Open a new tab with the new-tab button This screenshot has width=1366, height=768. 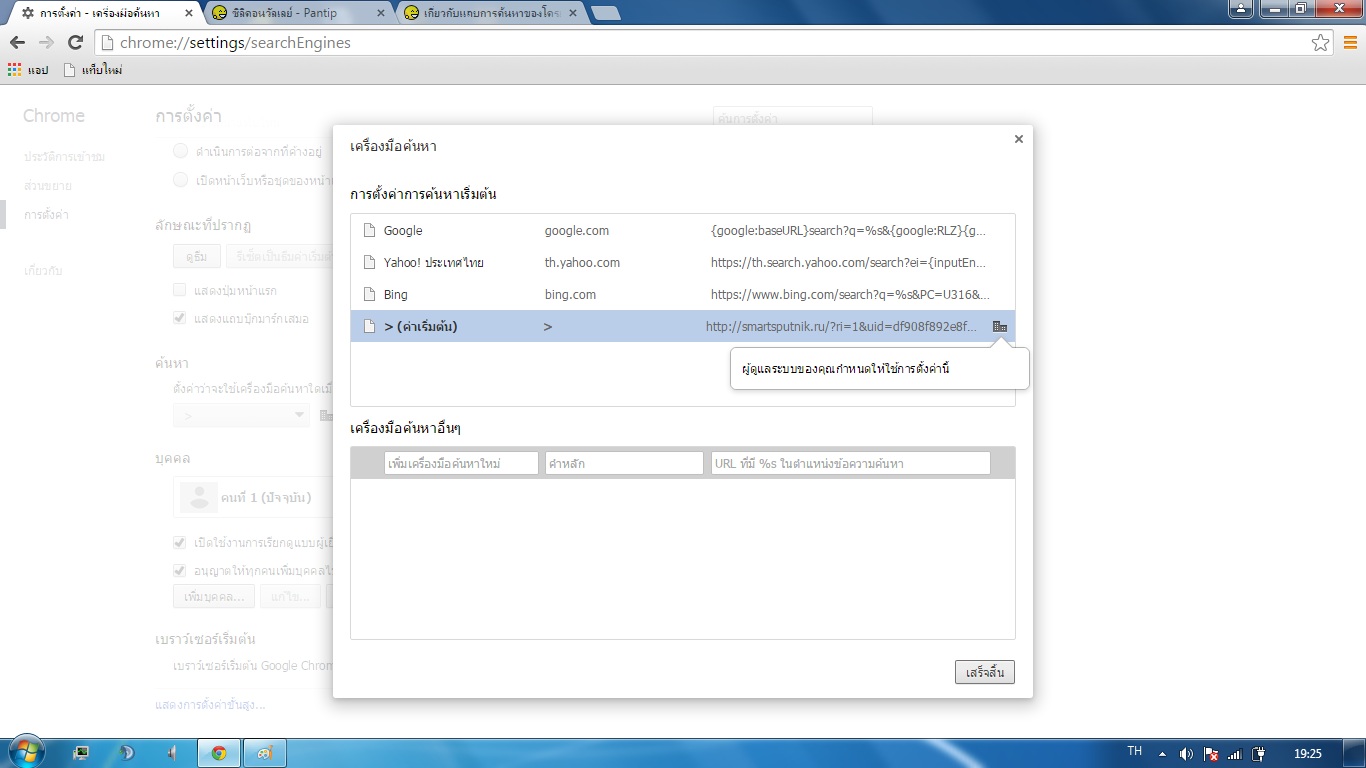[x=605, y=13]
